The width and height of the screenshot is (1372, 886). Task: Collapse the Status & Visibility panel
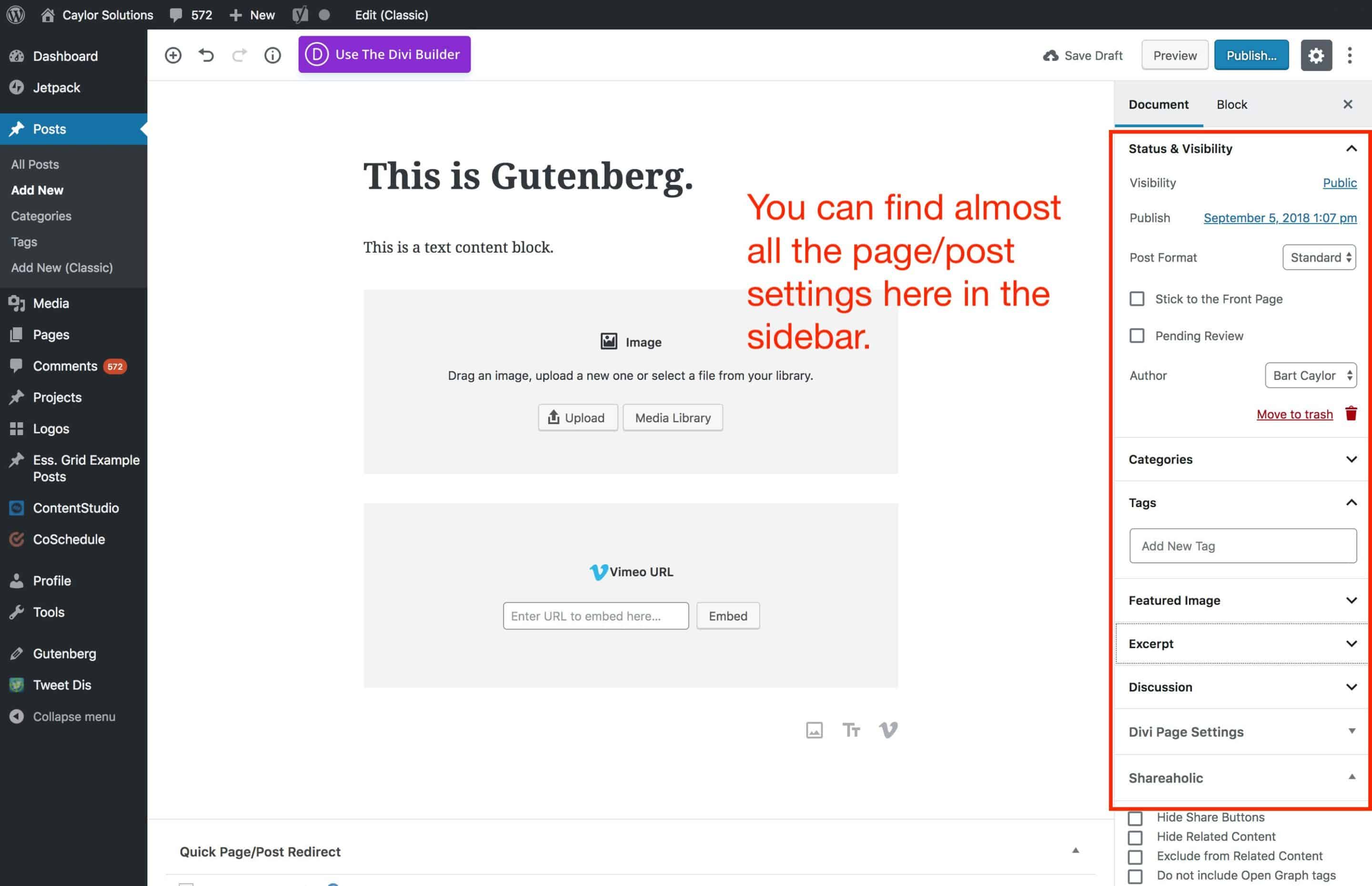[x=1241, y=148]
